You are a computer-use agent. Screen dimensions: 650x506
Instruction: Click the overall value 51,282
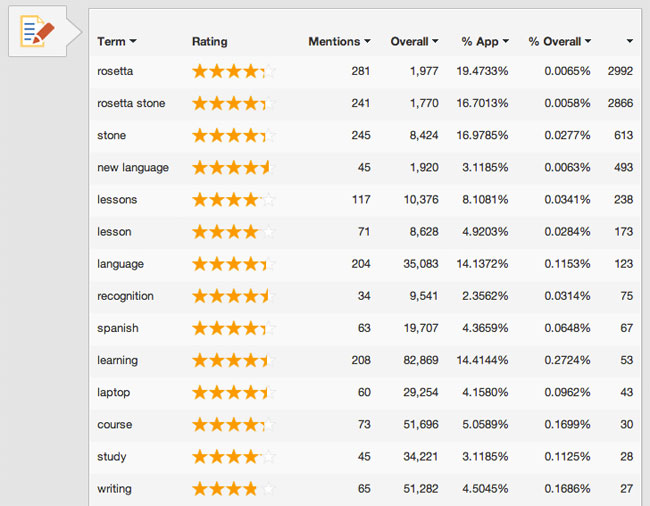point(421,489)
